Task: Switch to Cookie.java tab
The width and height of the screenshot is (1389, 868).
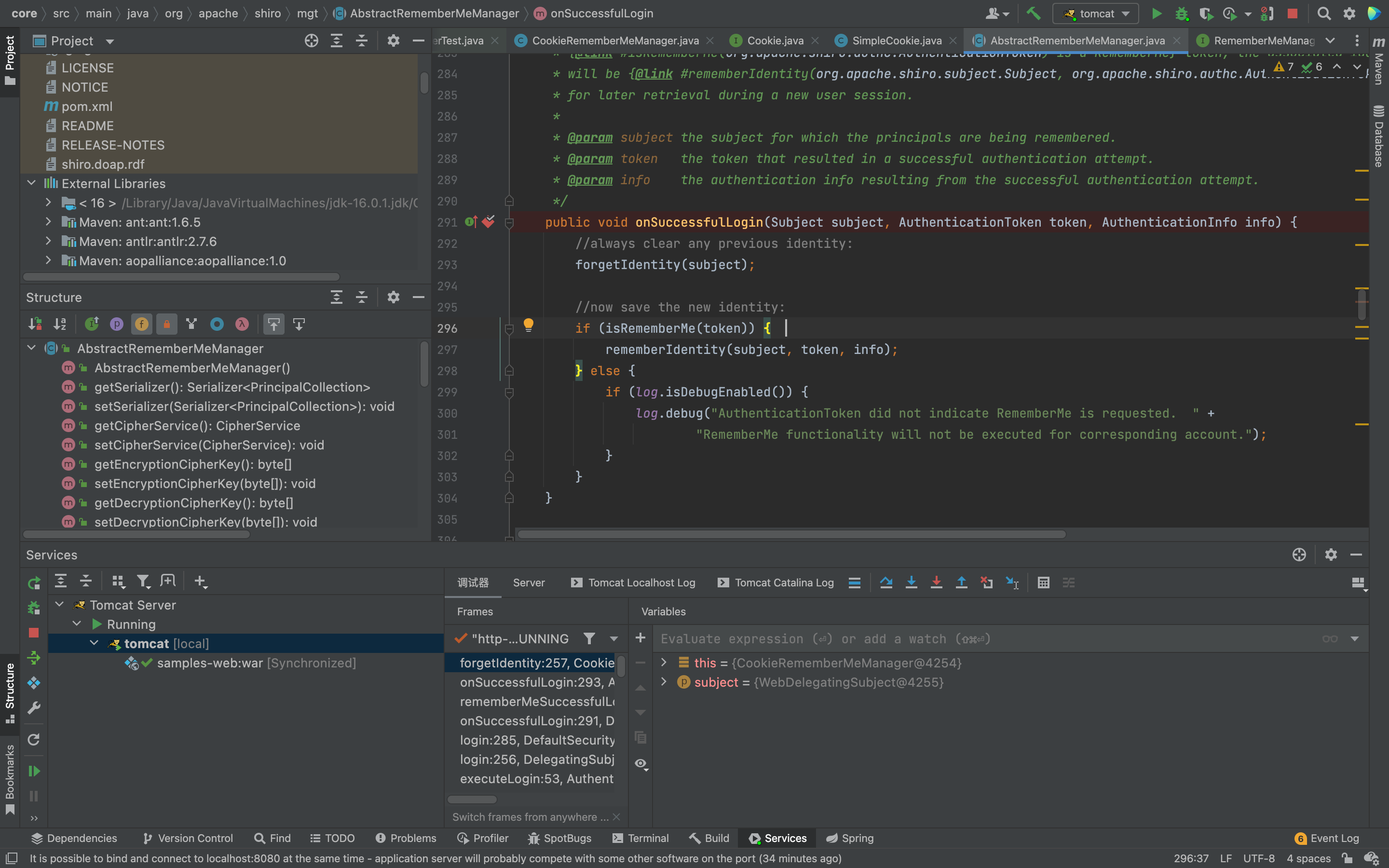Action: pos(775,40)
